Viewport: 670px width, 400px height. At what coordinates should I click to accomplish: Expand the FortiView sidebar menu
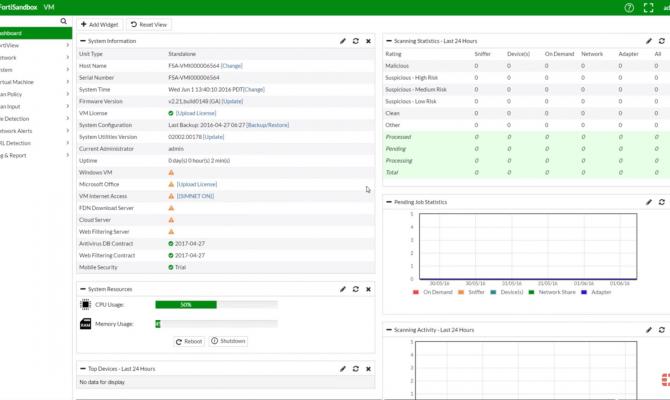tap(68, 45)
